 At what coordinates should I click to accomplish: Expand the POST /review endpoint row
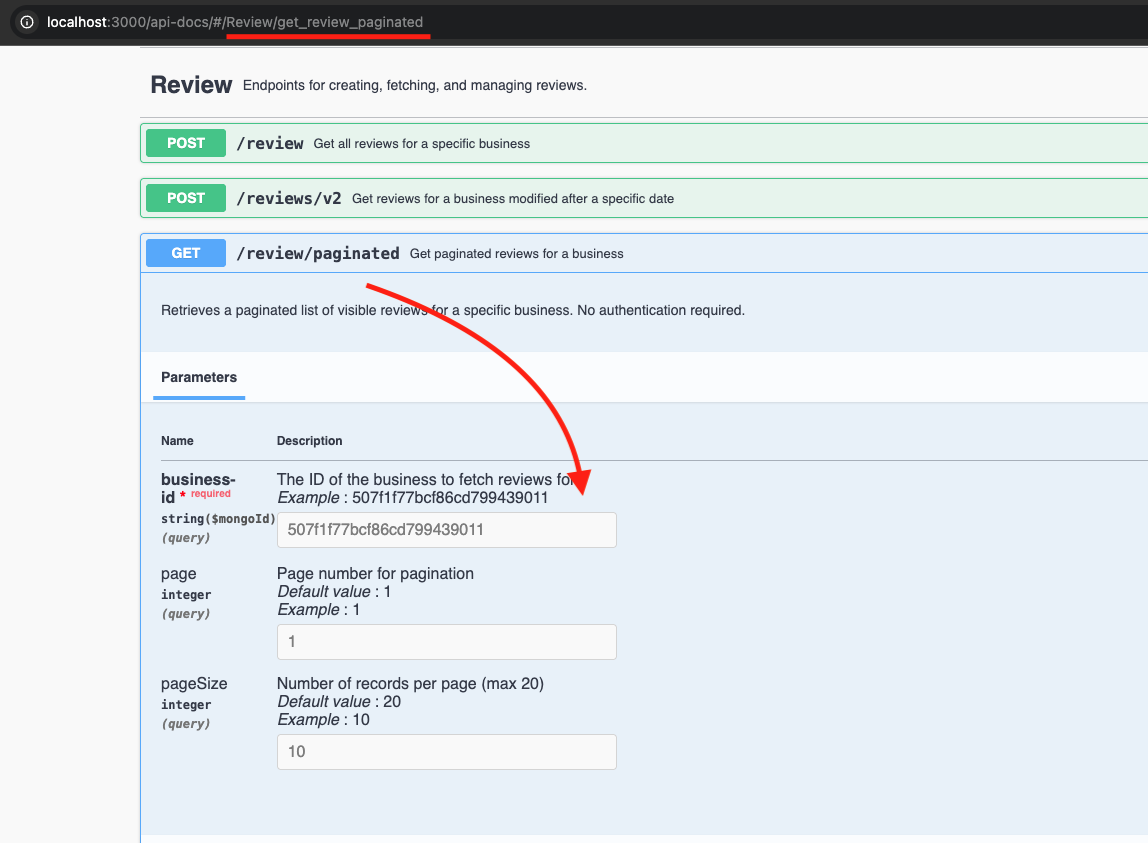click(x=700, y=143)
